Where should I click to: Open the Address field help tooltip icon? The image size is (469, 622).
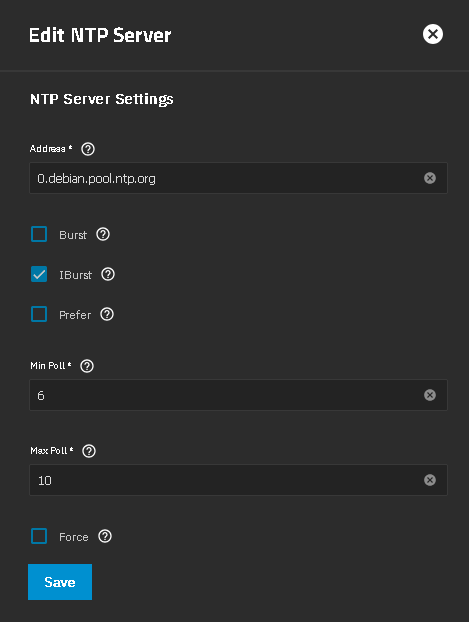click(88, 149)
